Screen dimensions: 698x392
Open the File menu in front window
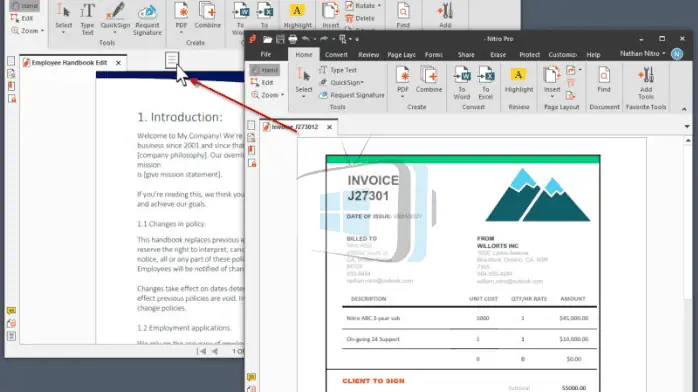click(266, 54)
